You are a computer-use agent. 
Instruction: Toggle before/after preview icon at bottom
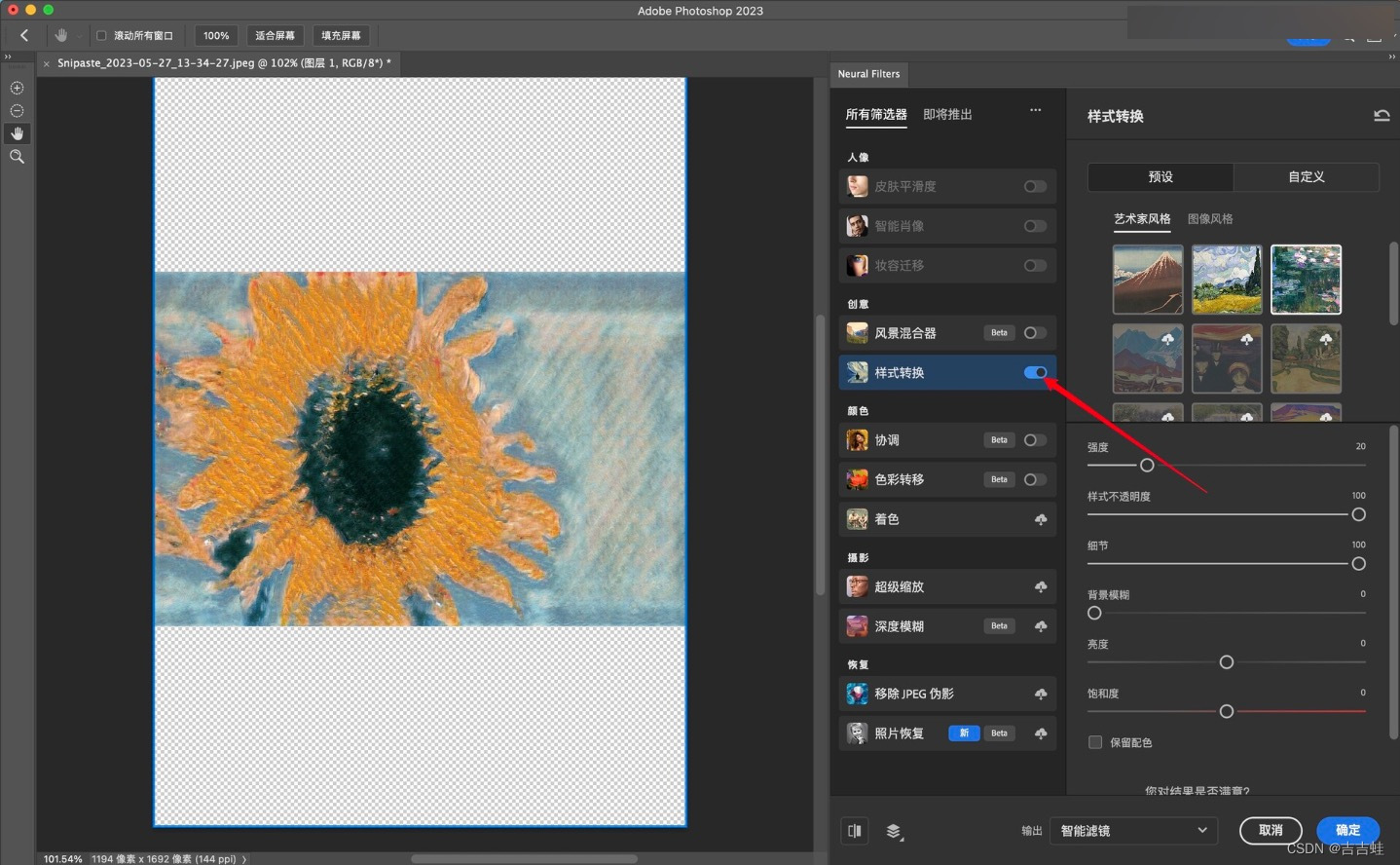855,831
